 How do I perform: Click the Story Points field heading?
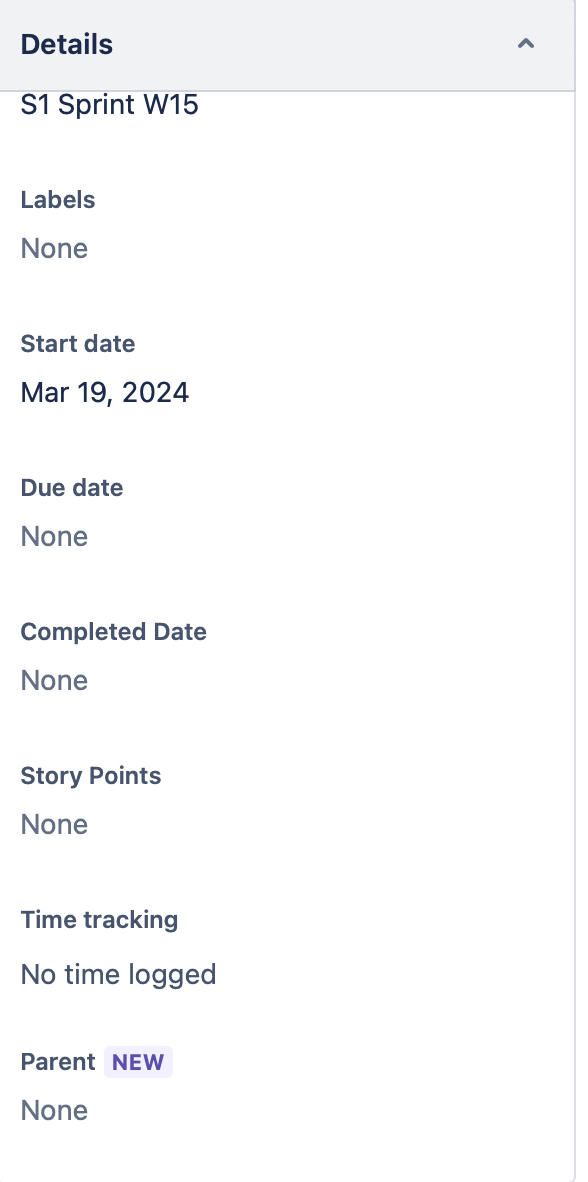[x=90, y=776]
